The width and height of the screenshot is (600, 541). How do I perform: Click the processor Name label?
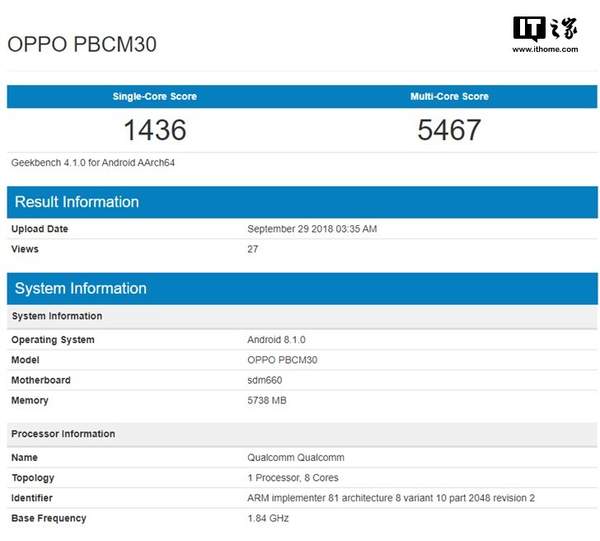pyautogui.click(x=24, y=458)
